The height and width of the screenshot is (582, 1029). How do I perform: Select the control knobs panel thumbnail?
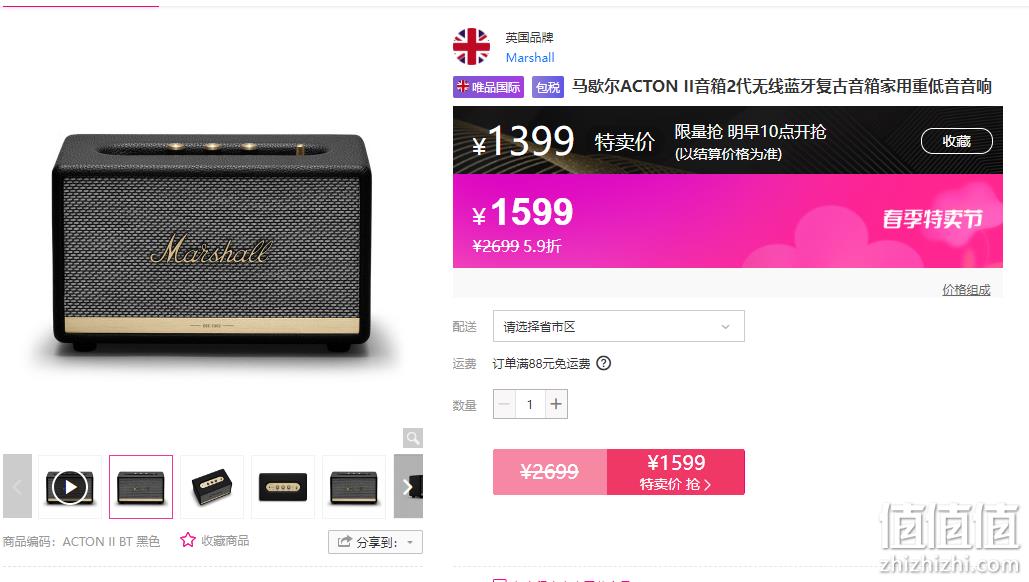pyautogui.click(x=282, y=487)
